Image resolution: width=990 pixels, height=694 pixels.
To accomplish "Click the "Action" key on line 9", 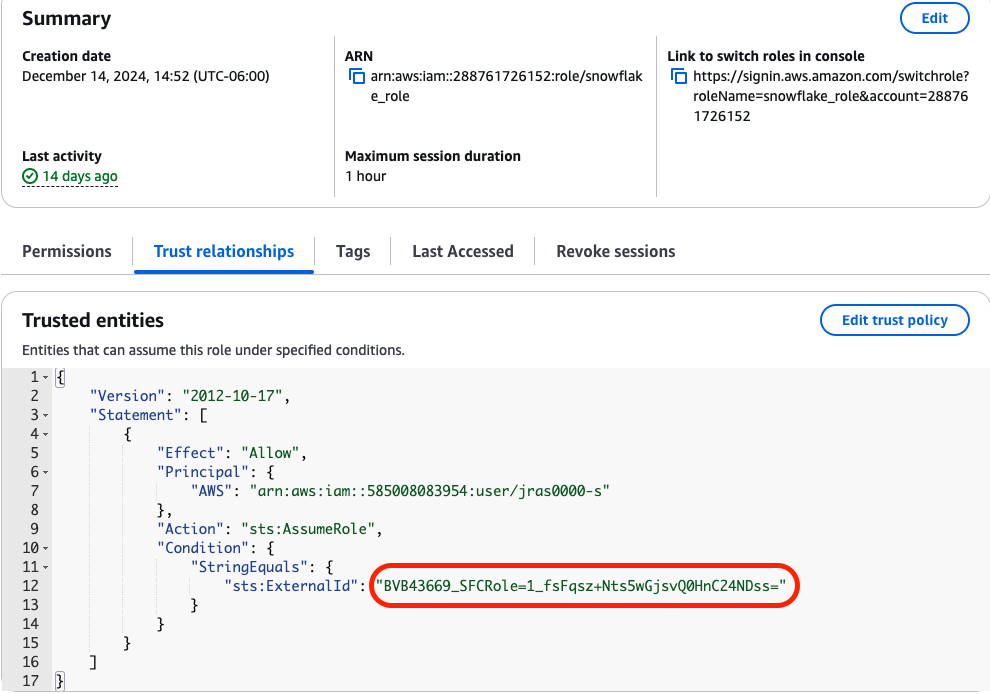I will [x=191, y=529].
